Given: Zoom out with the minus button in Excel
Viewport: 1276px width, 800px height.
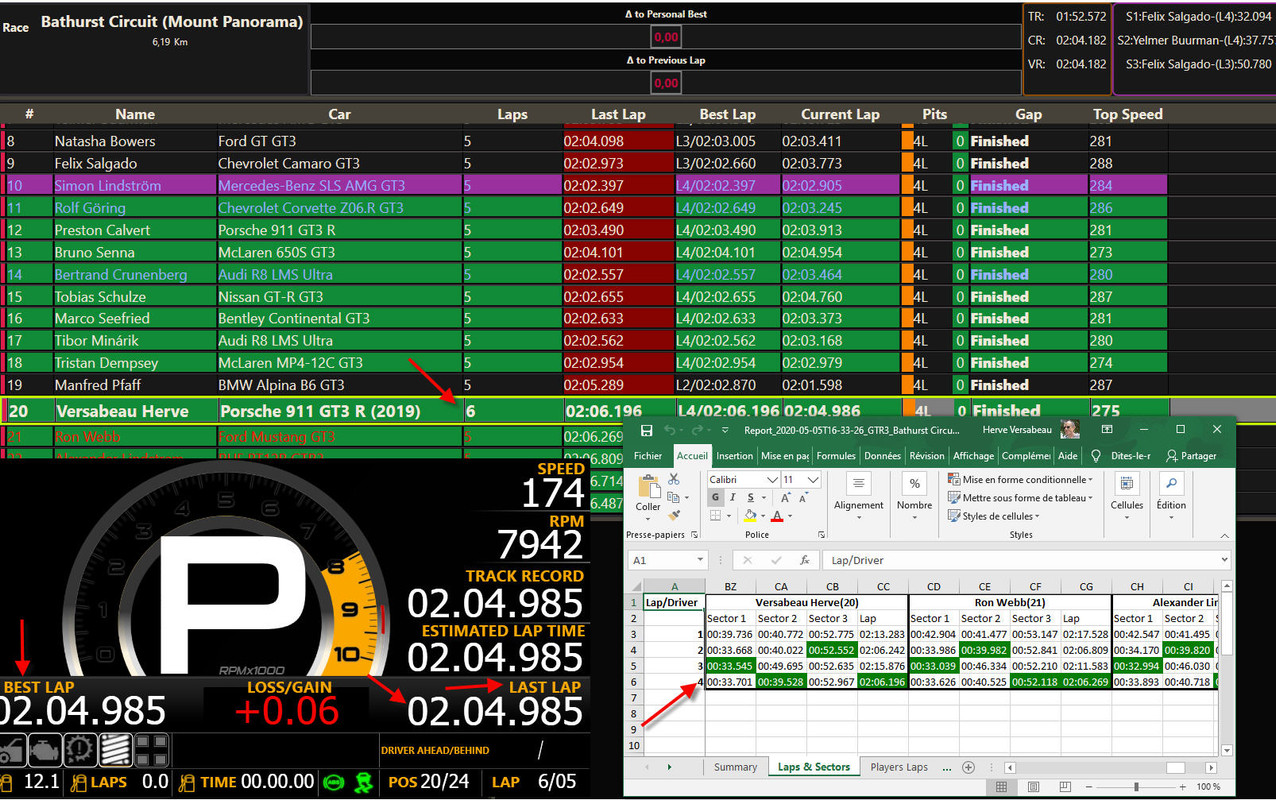Looking at the screenshot, I should pos(1089,787).
